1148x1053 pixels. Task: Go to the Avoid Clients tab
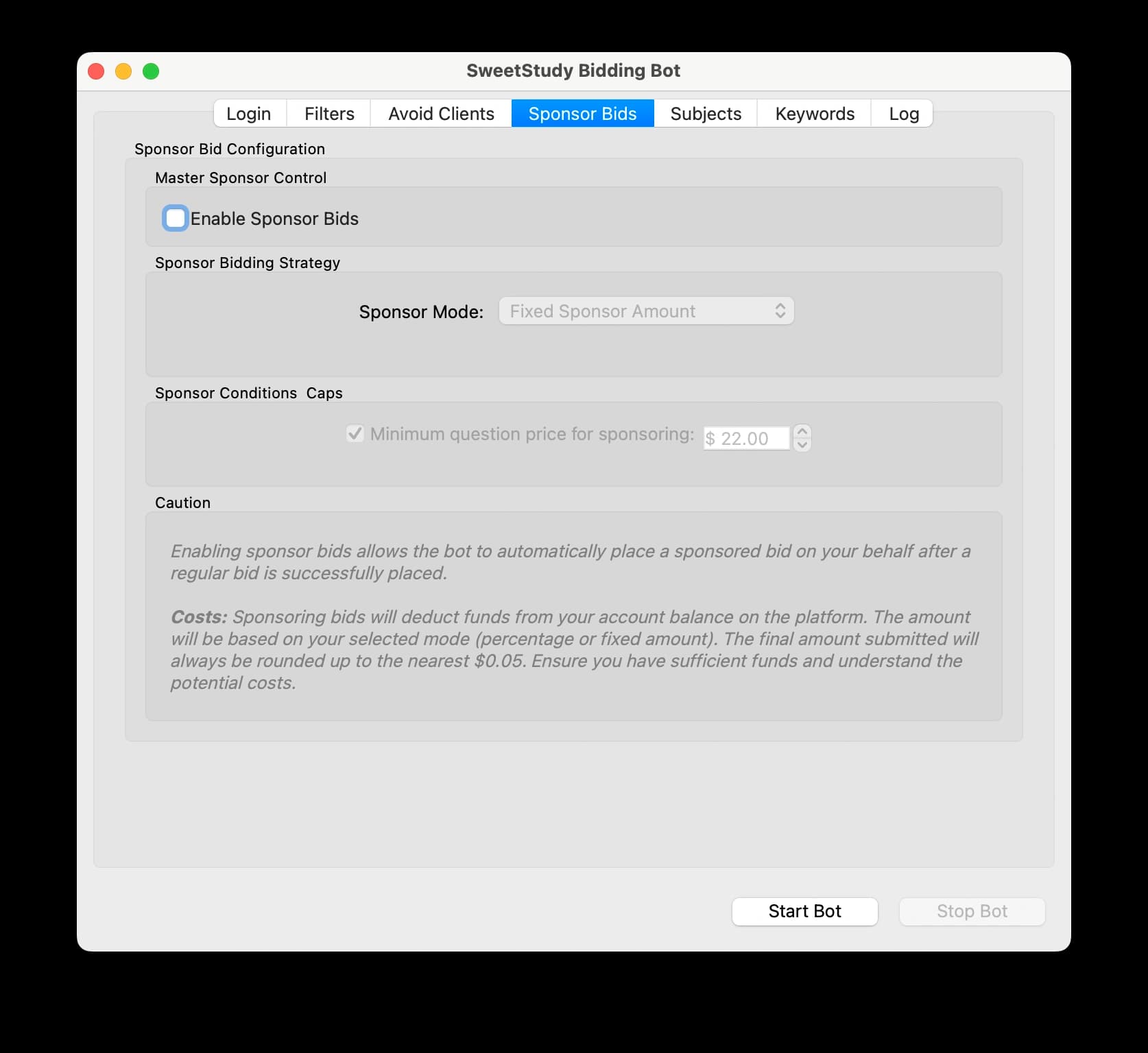(x=441, y=113)
